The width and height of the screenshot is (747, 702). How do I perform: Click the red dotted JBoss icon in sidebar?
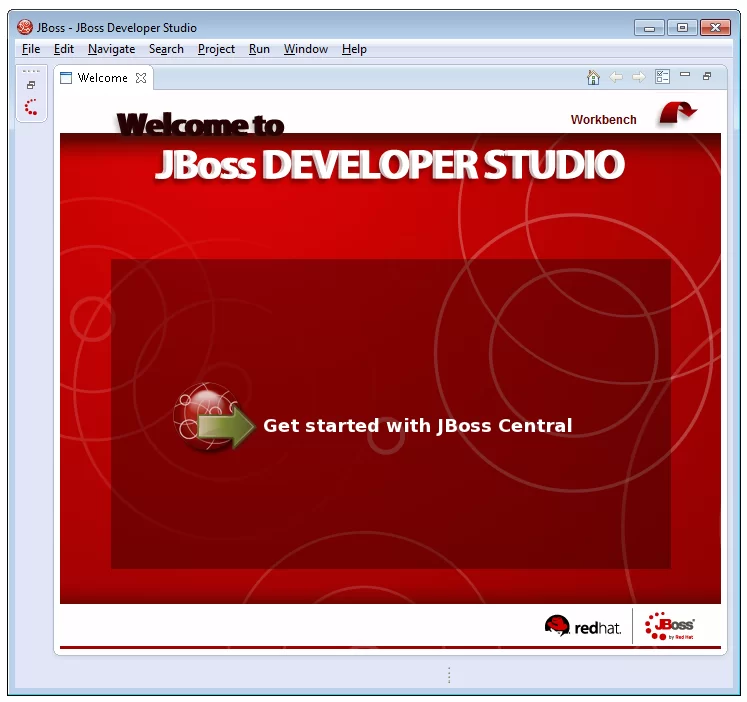[x=31, y=107]
